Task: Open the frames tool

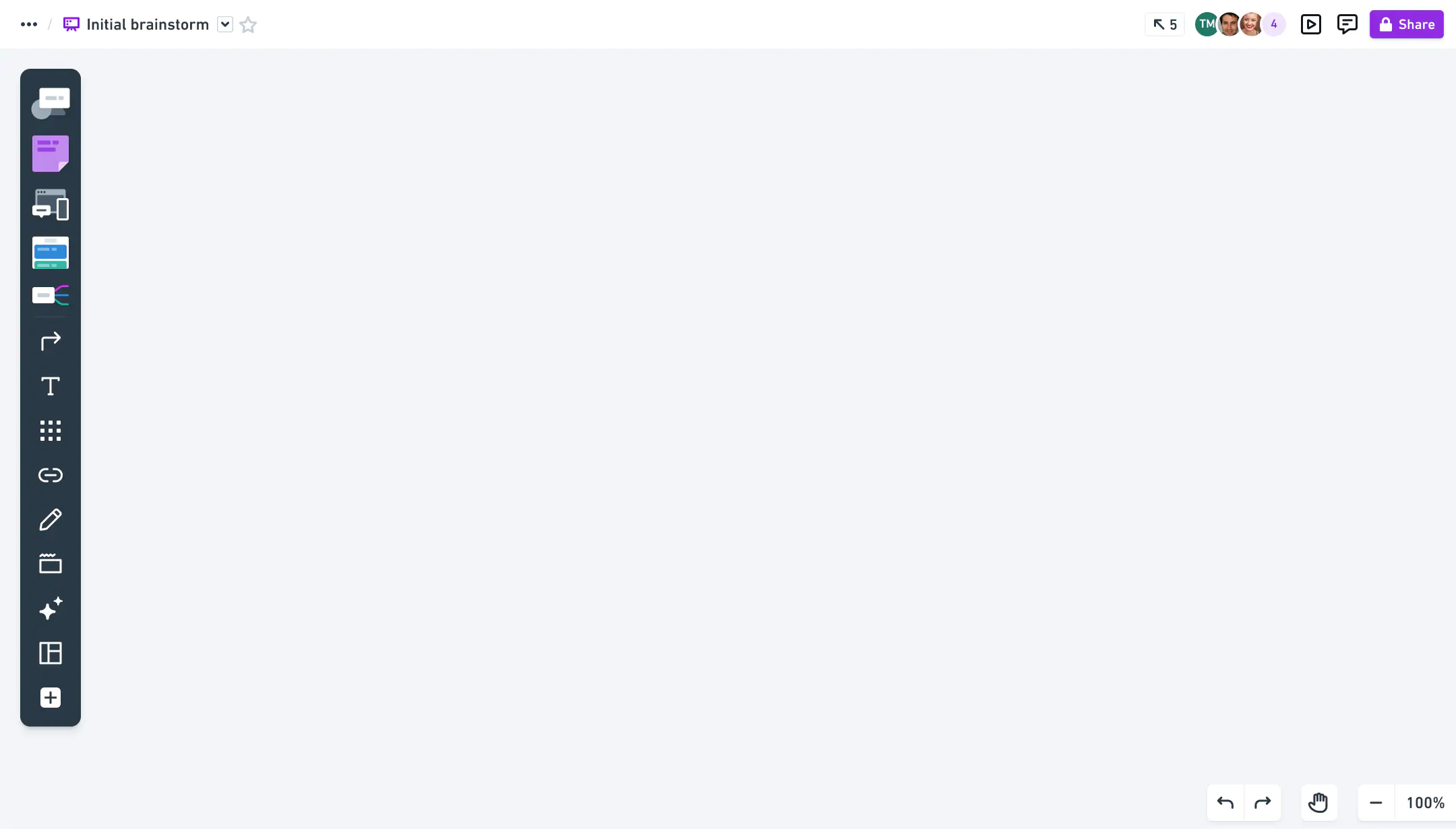Action: pyautogui.click(x=51, y=563)
